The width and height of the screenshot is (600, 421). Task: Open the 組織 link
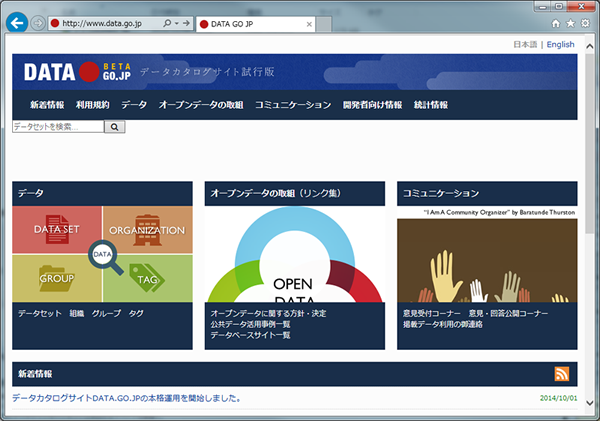click(77, 313)
